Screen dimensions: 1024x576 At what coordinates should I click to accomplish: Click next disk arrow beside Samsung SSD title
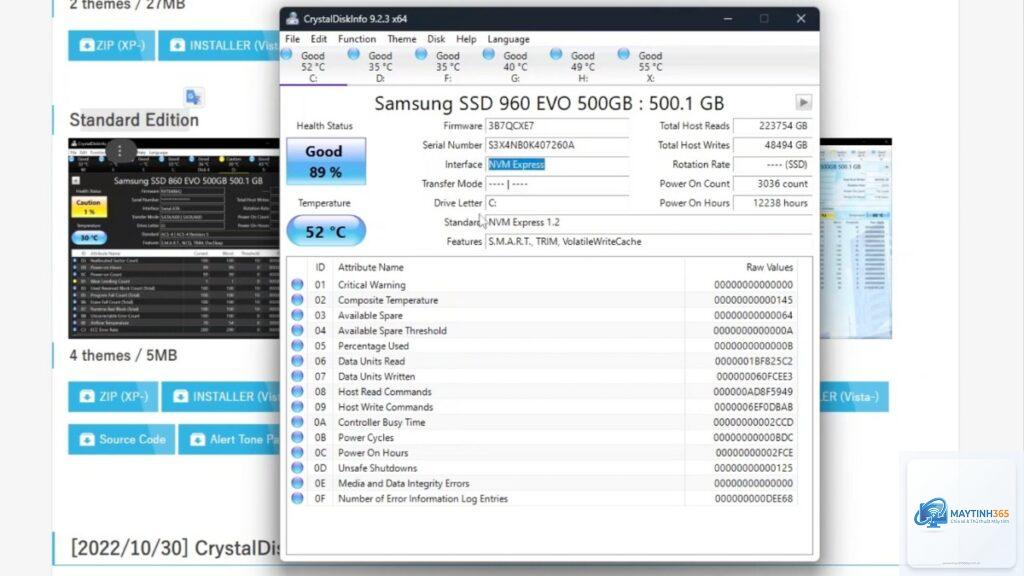pyautogui.click(x=803, y=103)
